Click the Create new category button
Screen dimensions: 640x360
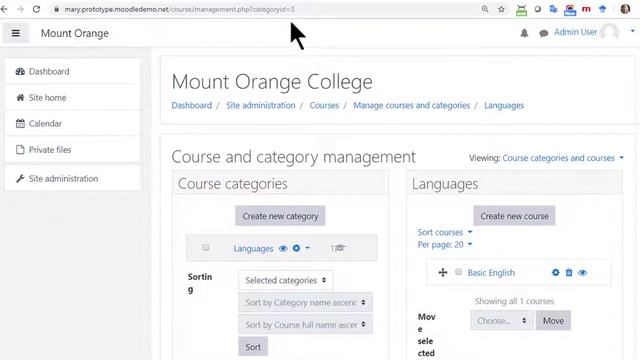pos(280,216)
